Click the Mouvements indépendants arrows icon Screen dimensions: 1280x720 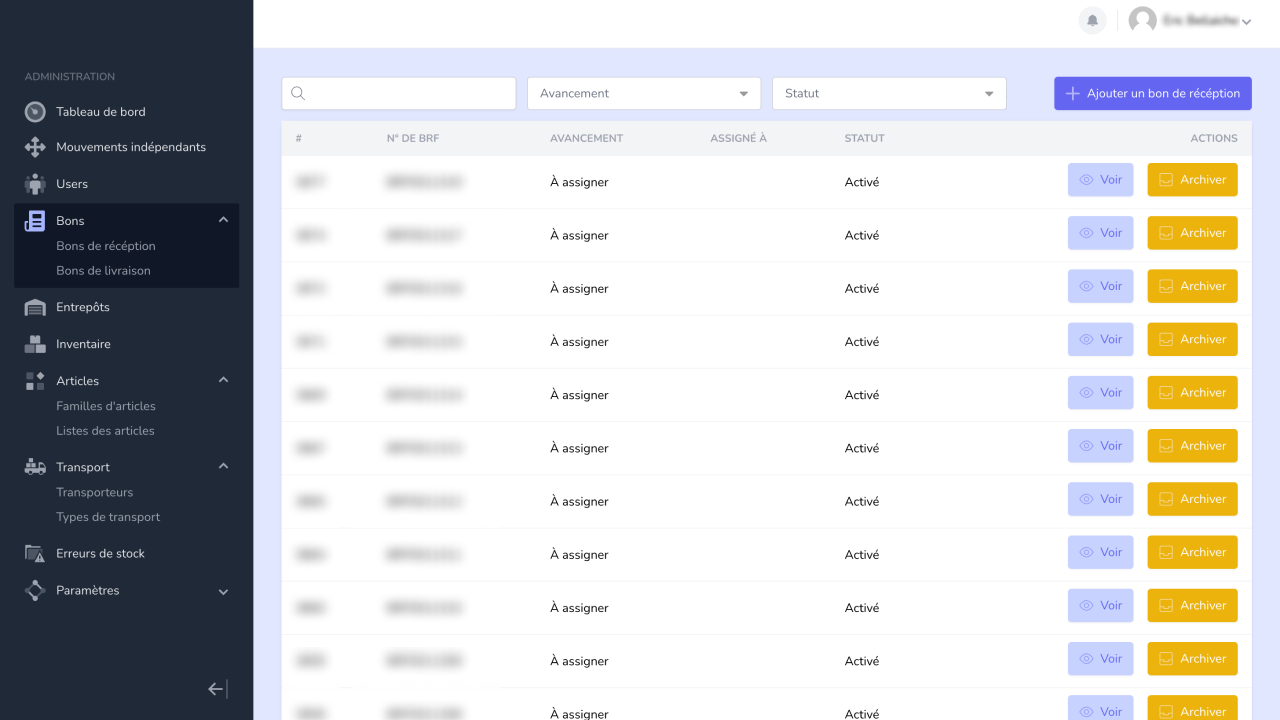35,147
